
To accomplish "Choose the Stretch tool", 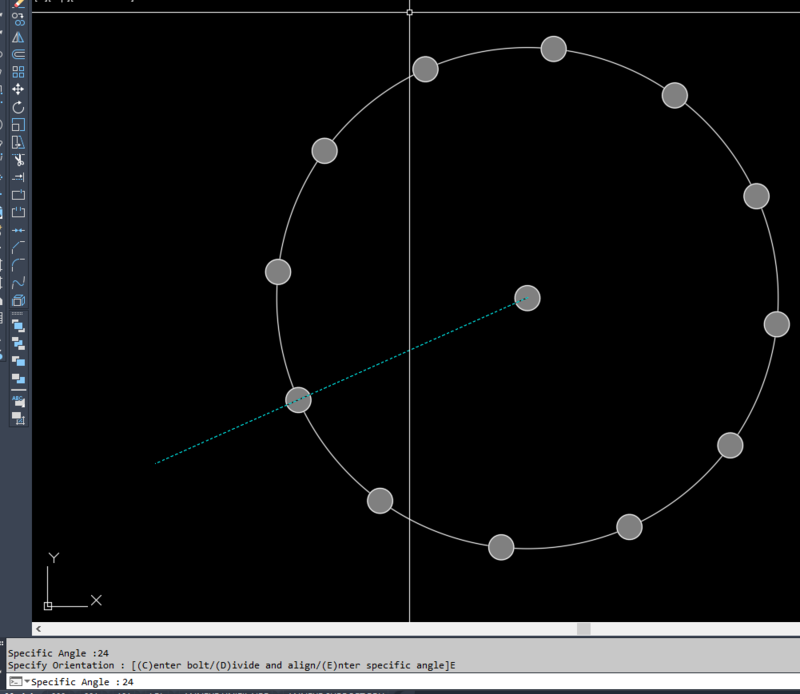I will pos(18,142).
